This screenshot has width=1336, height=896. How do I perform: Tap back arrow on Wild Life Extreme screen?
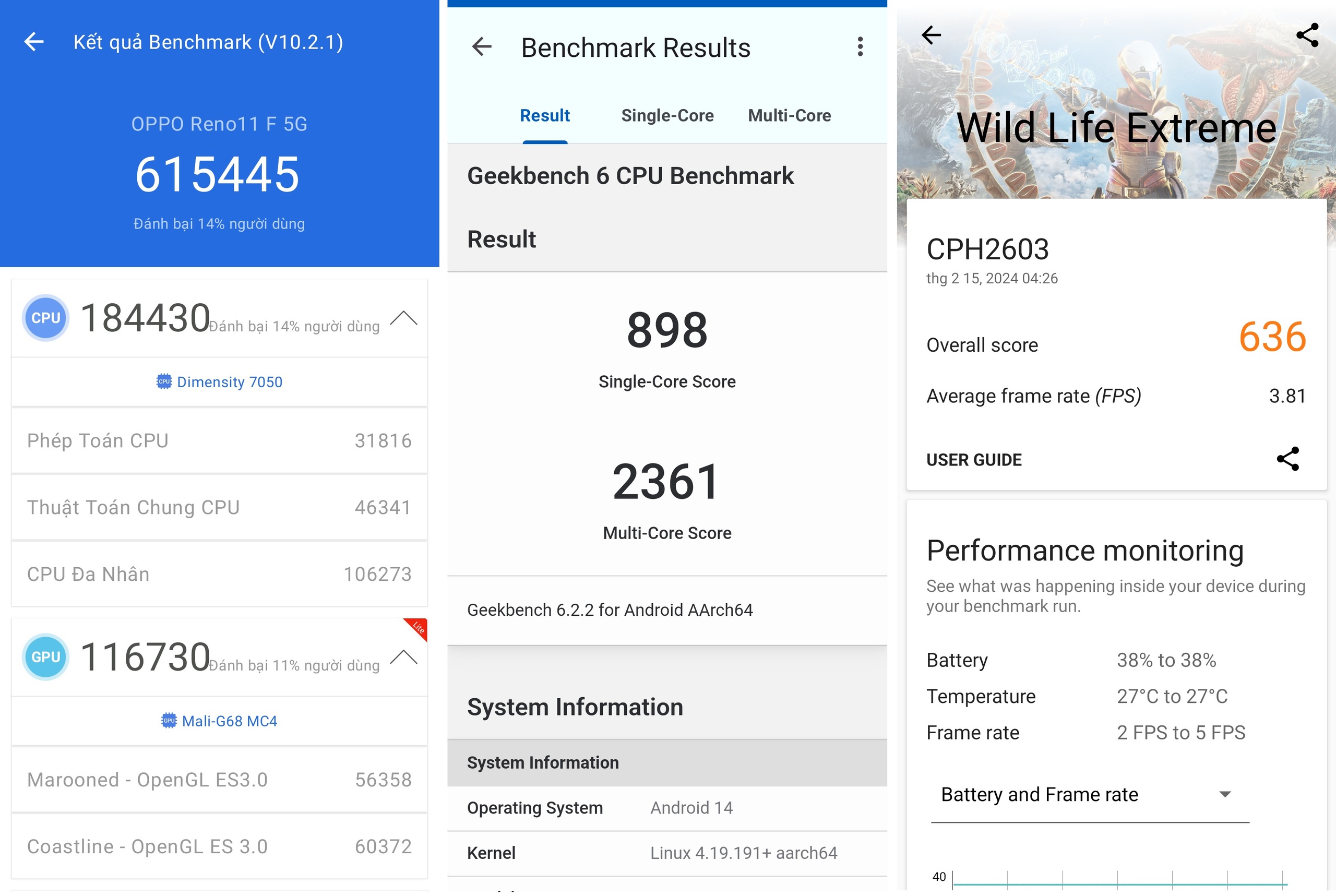(931, 35)
